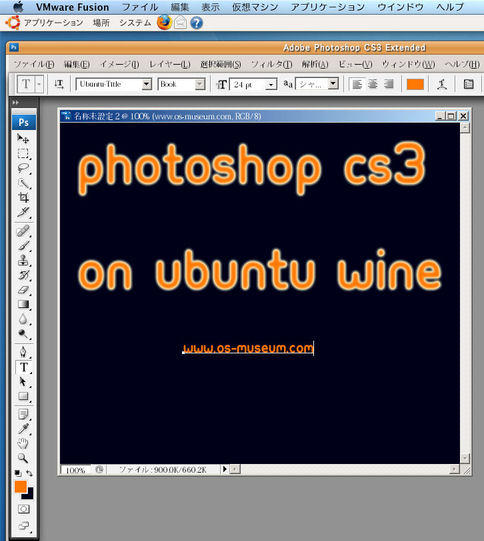Reset default foreground and background colors

pyautogui.click(x=18, y=473)
